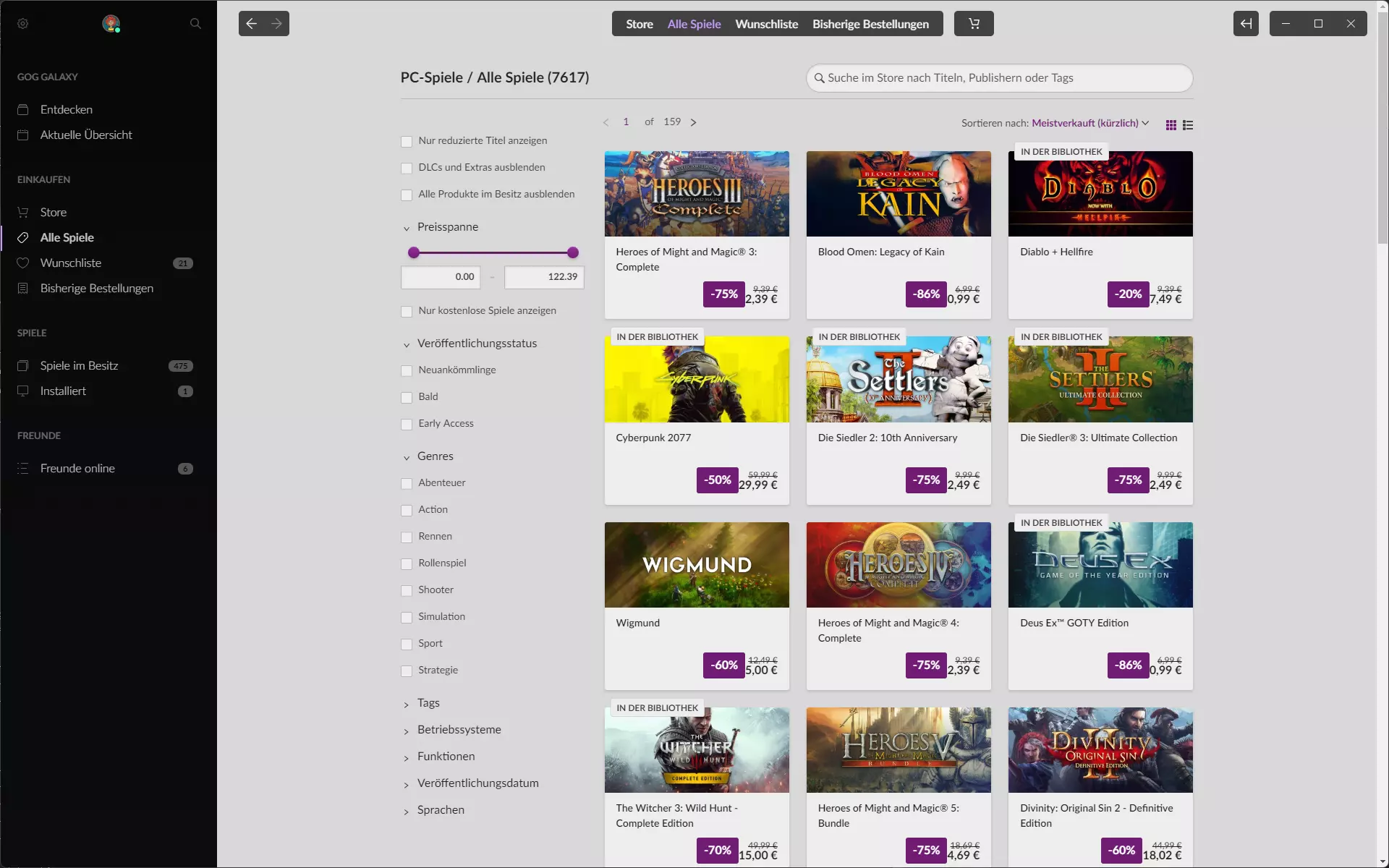Click the maximum price slider handle

[573, 253]
